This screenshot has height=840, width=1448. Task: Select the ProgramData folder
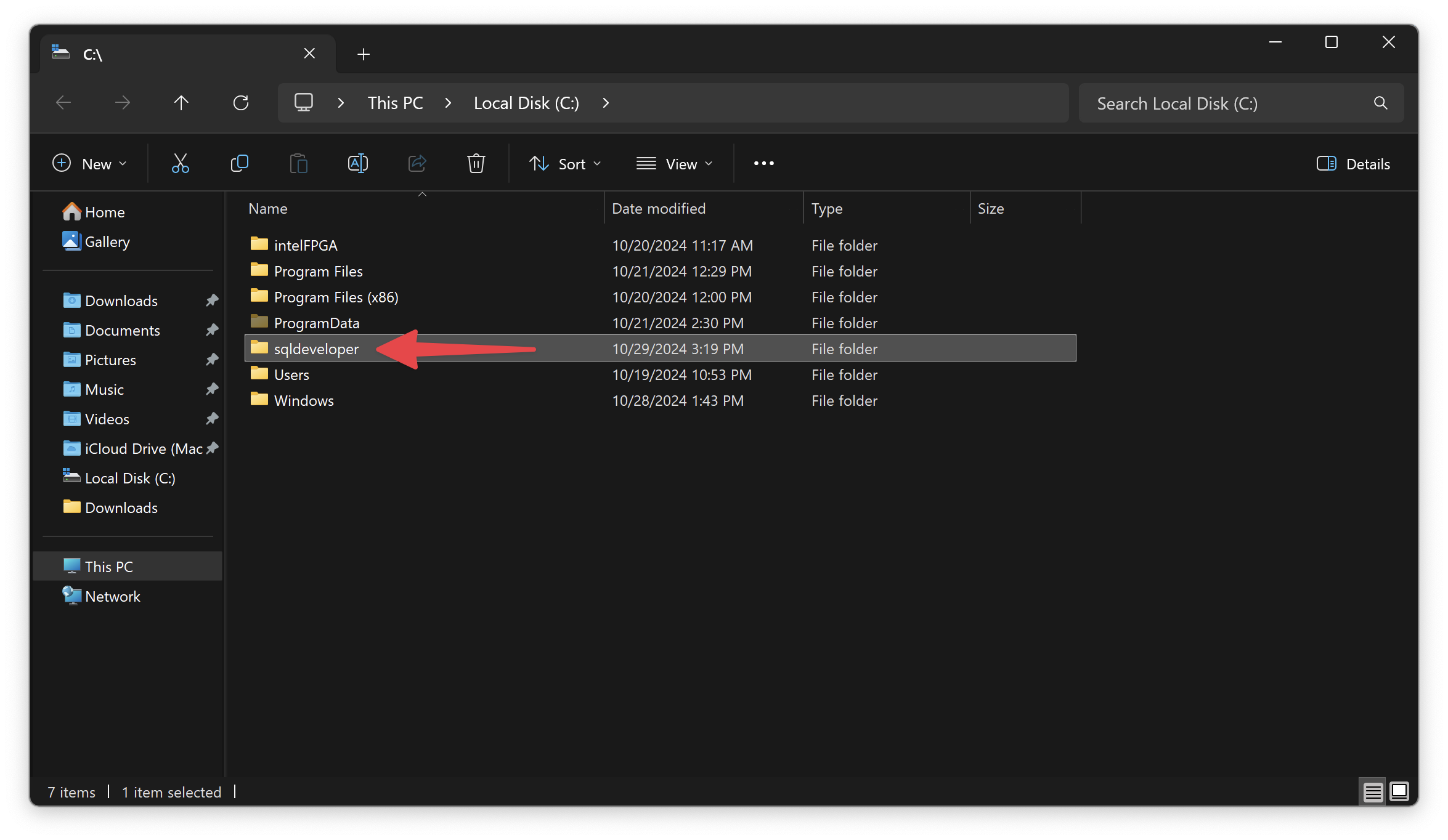[660, 323]
